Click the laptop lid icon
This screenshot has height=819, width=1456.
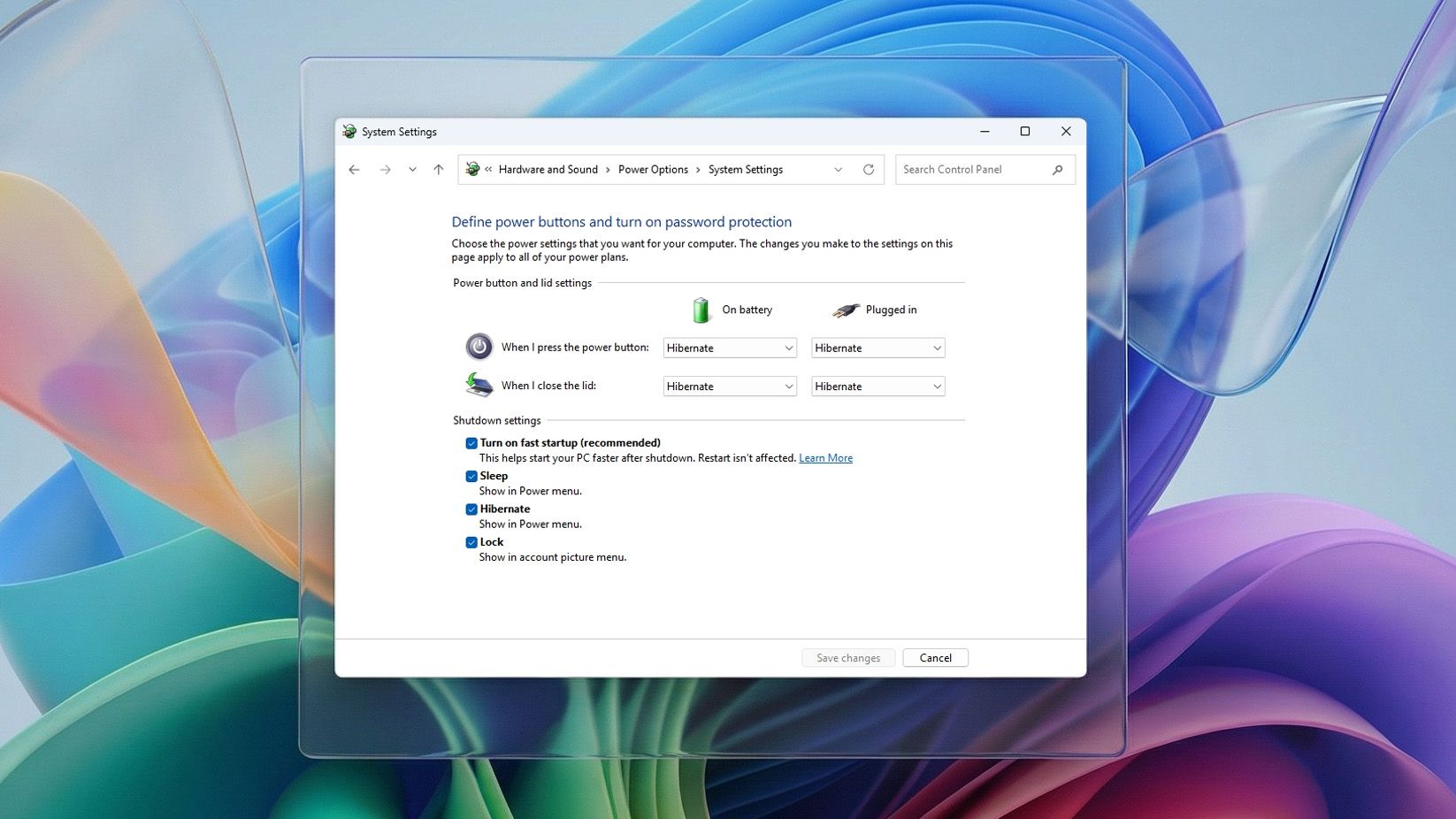pos(479,385)
